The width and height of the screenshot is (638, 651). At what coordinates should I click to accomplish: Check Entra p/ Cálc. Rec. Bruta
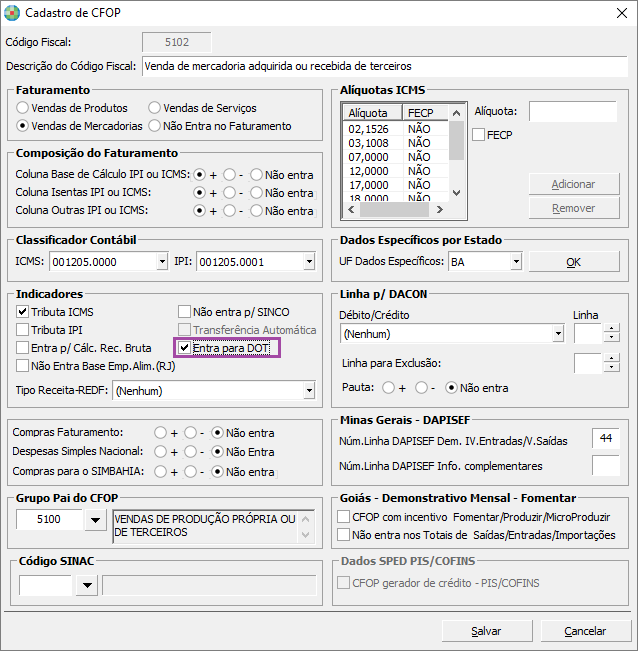point(22,348)
